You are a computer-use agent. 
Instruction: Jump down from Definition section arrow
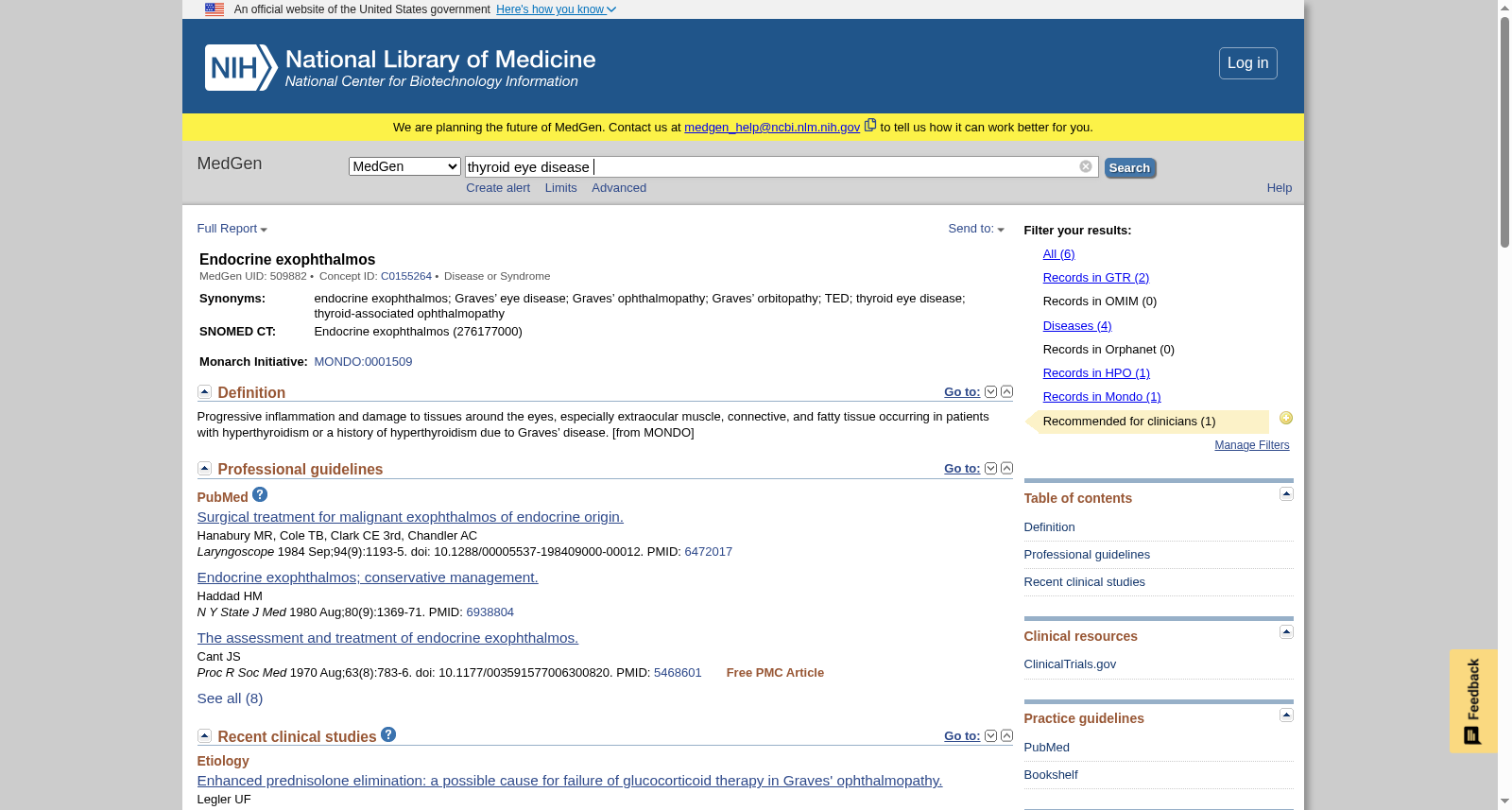pyautogui.click(x=990, y=391)
